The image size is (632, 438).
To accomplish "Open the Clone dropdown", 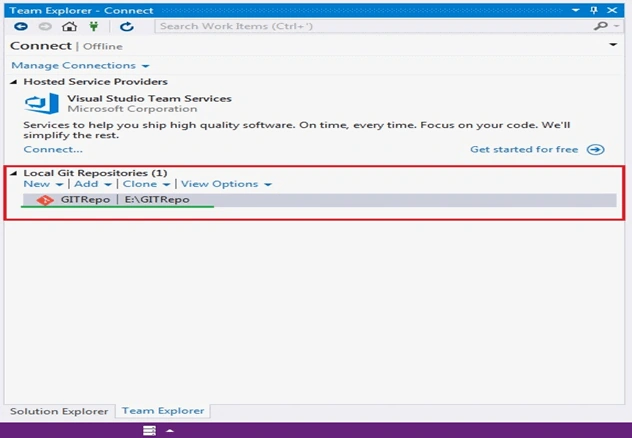I will (146, 184).
